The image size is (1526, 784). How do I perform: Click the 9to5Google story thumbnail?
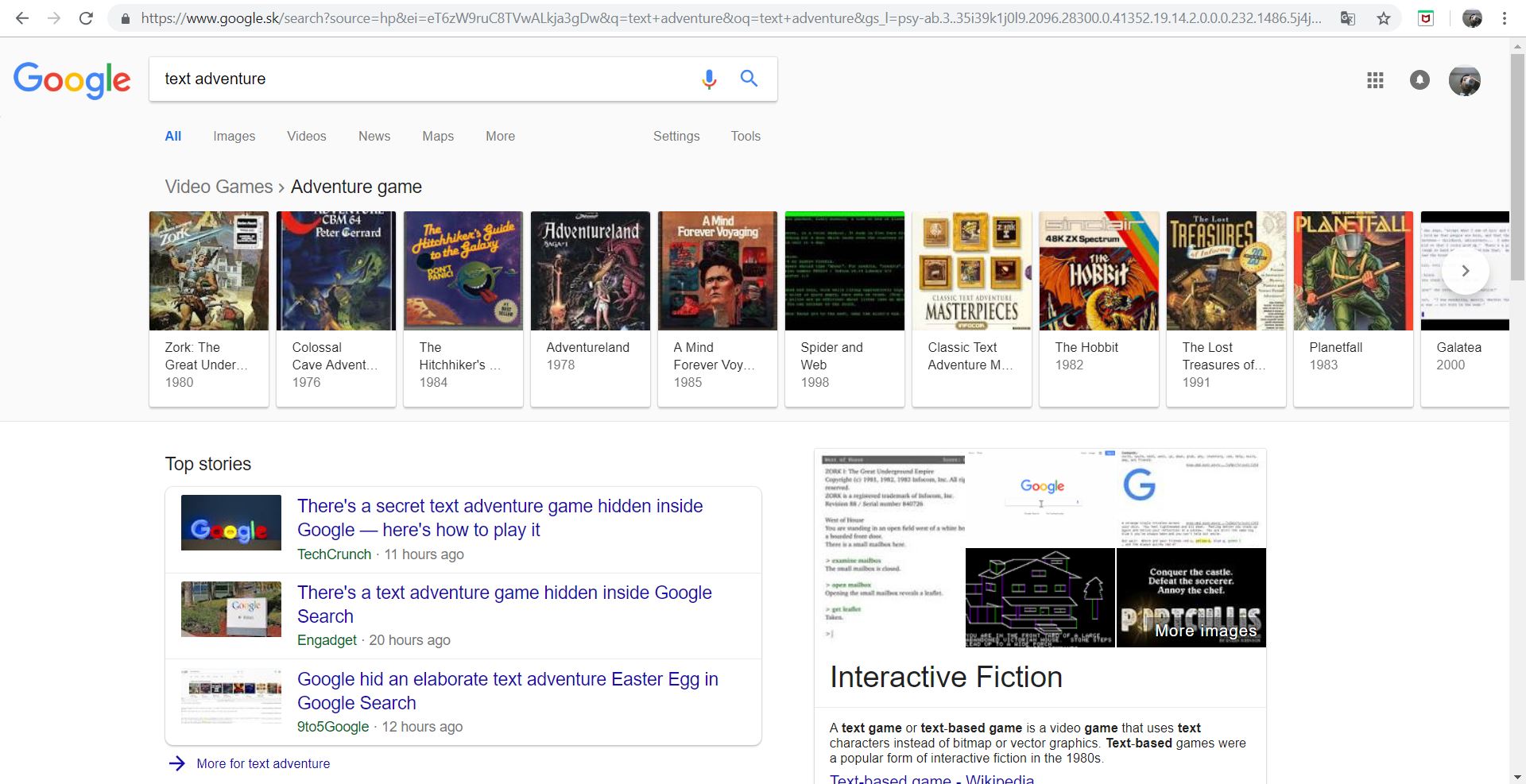pyautogui.click(x=231, y=696)
